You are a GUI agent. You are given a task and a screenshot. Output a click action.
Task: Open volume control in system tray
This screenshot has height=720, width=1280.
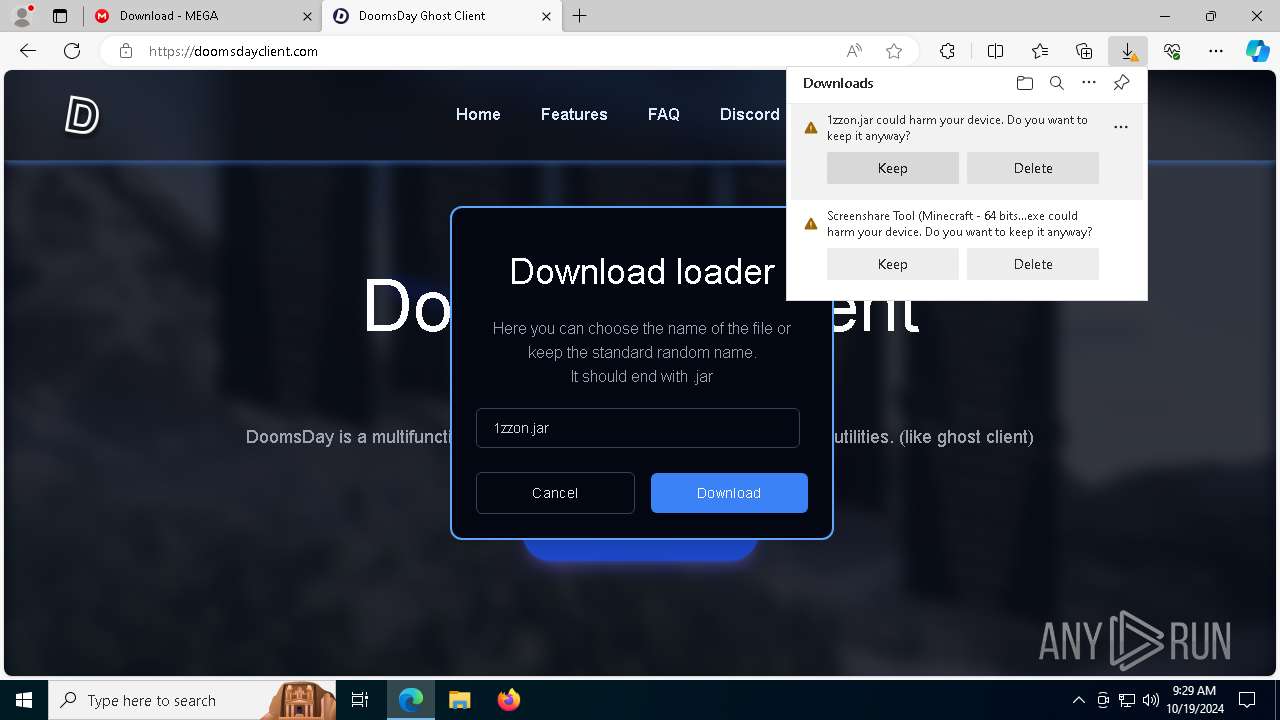[x=1150, y=700]
